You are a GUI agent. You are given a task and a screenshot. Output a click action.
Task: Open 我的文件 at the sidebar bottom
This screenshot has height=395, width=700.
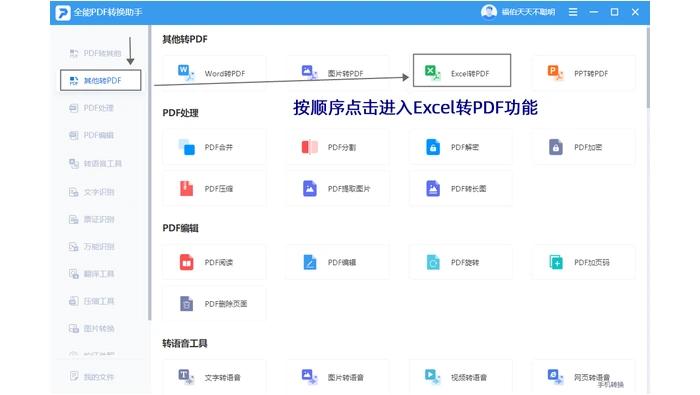tap(92, 377)
